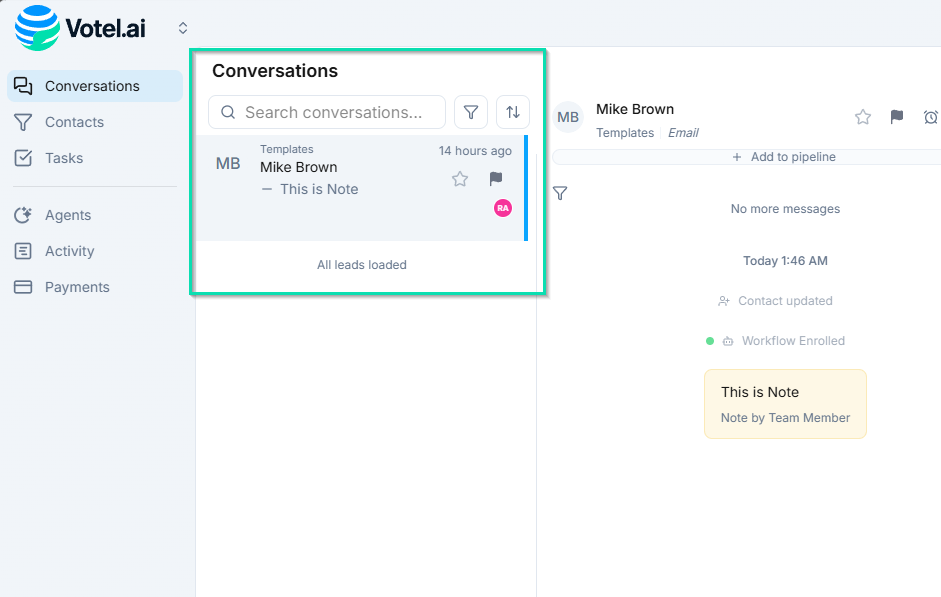Star the Mike Brown conversation in list
941x597 pixels.
point(460,179)
